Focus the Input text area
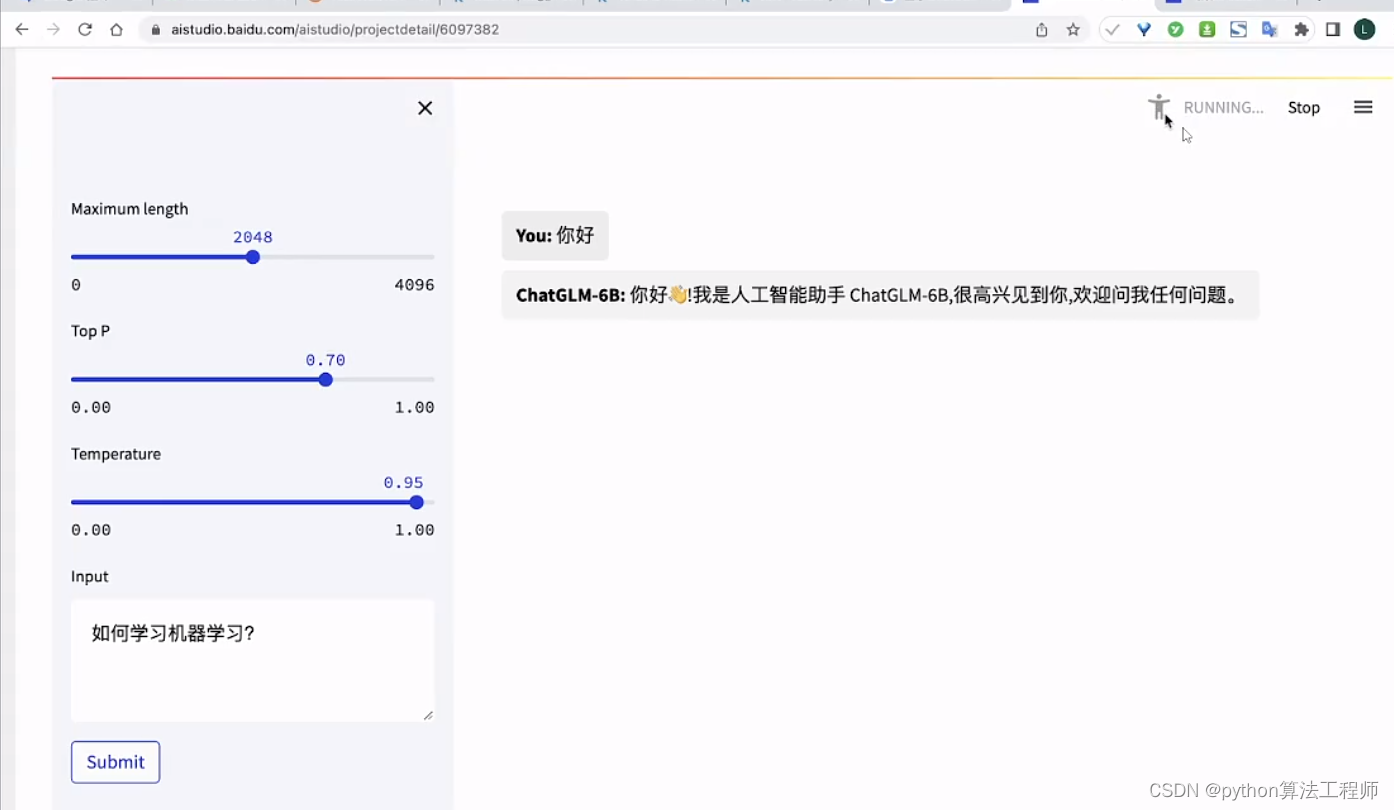Image resolution: width=1394 pixels, height=810 pixels. [x=252, y=661]
